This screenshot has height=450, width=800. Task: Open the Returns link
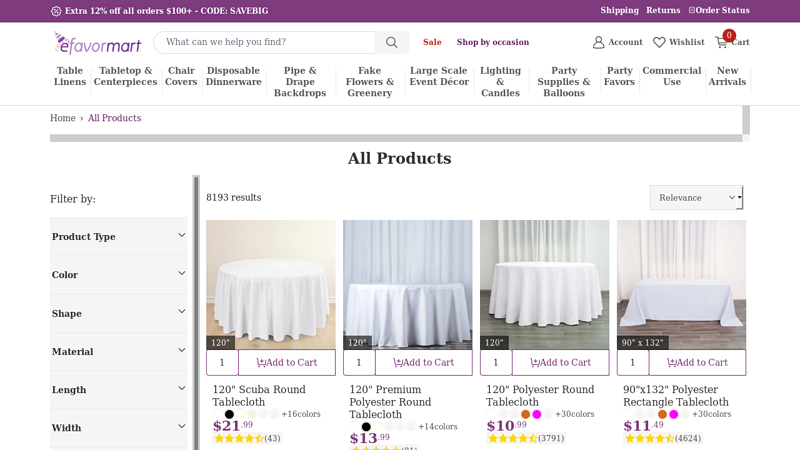point(663,10)
